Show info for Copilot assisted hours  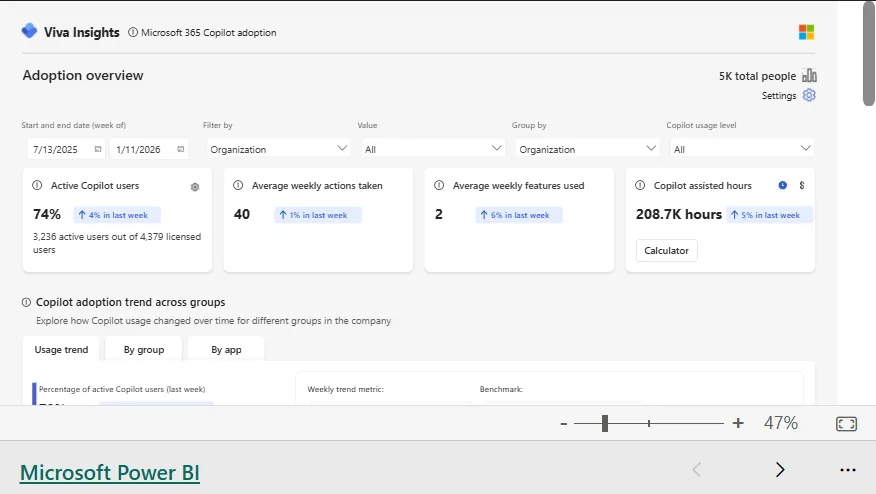point(640,185)
